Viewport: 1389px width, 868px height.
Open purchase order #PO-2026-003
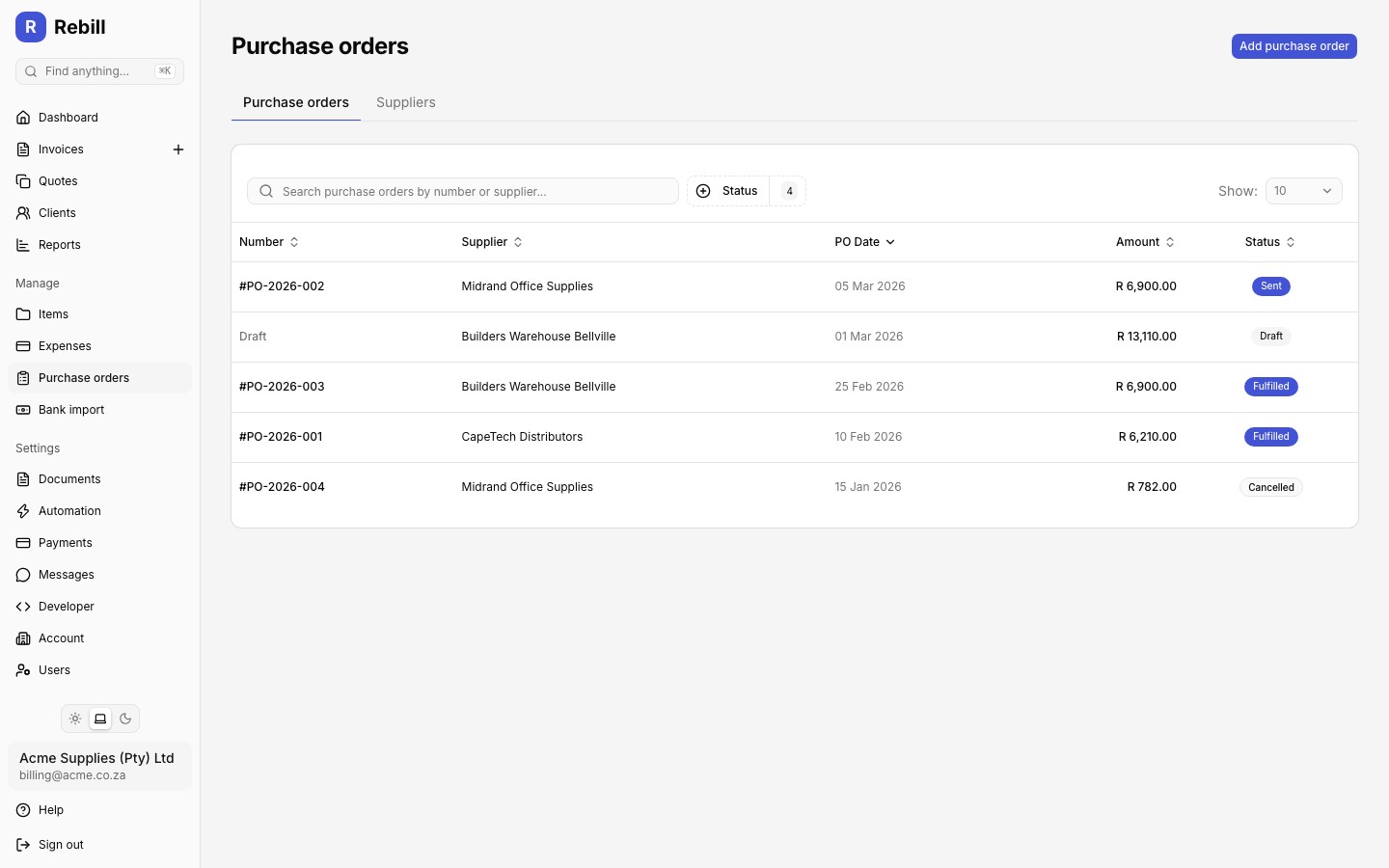(282, 387)
